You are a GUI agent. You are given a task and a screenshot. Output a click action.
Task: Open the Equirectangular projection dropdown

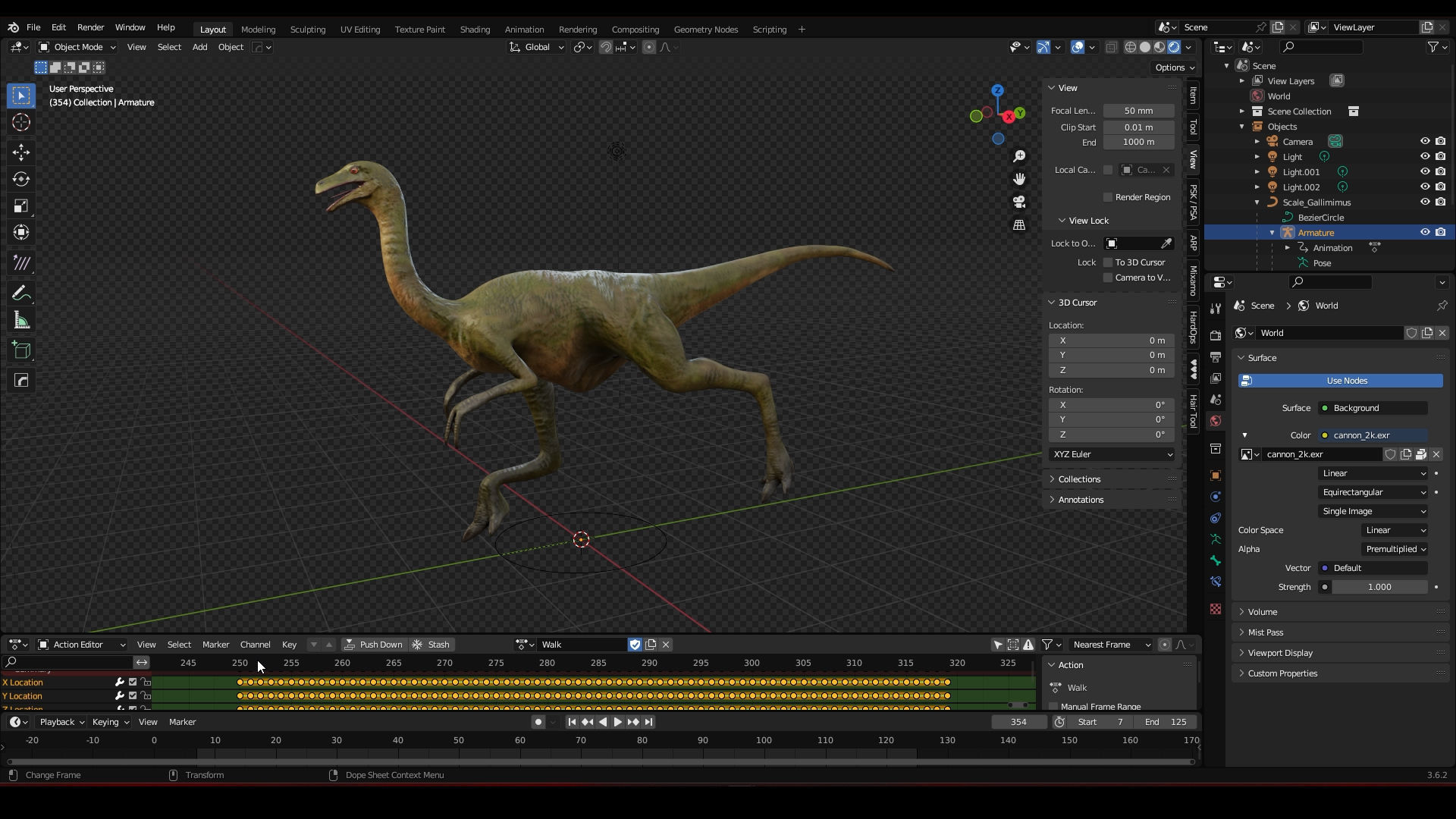pyautogui.click(x=1373, y=492)
